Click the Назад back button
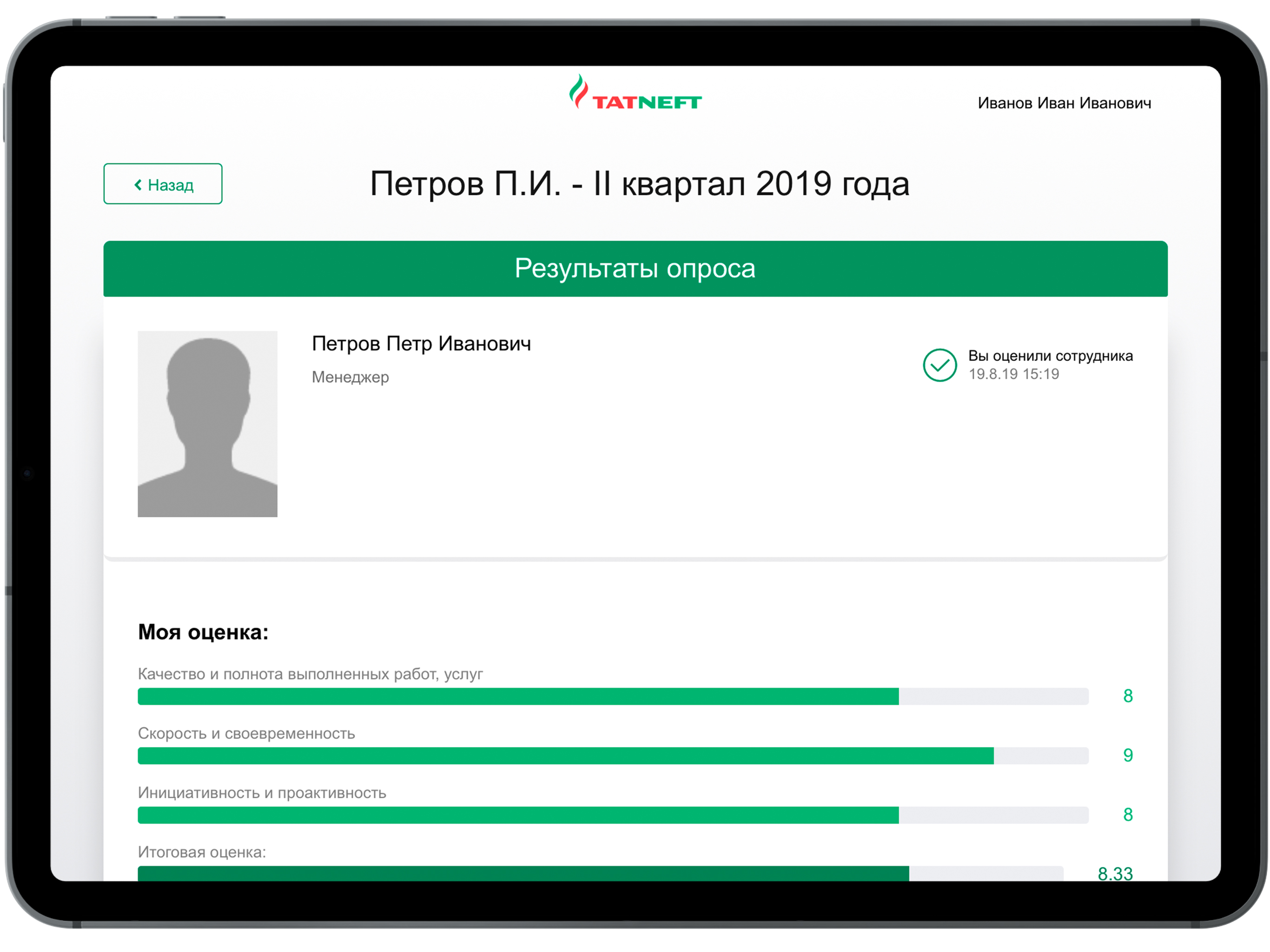The width and height of the screenshot is (1270, 952). point(163,184)
